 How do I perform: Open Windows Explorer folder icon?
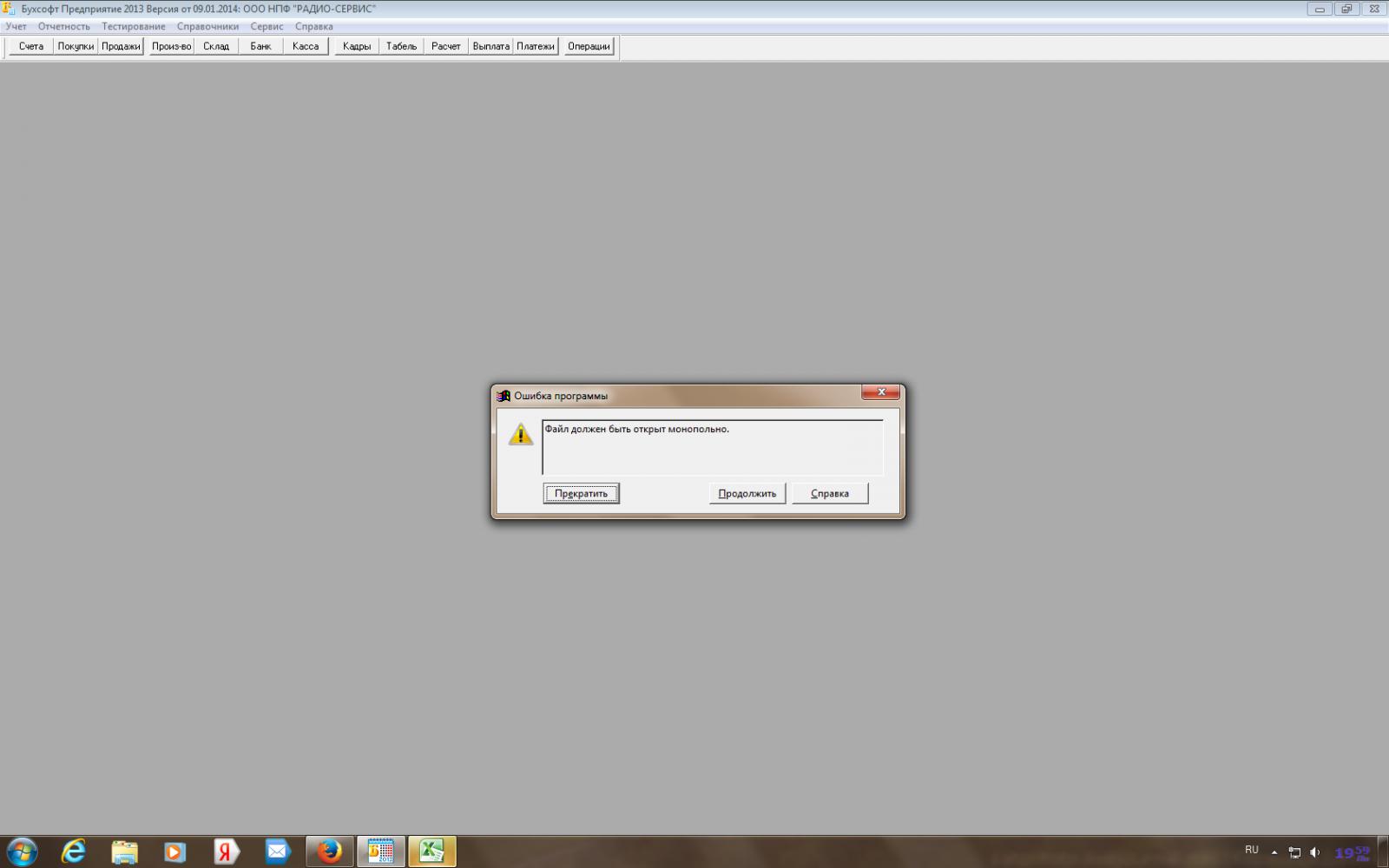click(124, 852)
